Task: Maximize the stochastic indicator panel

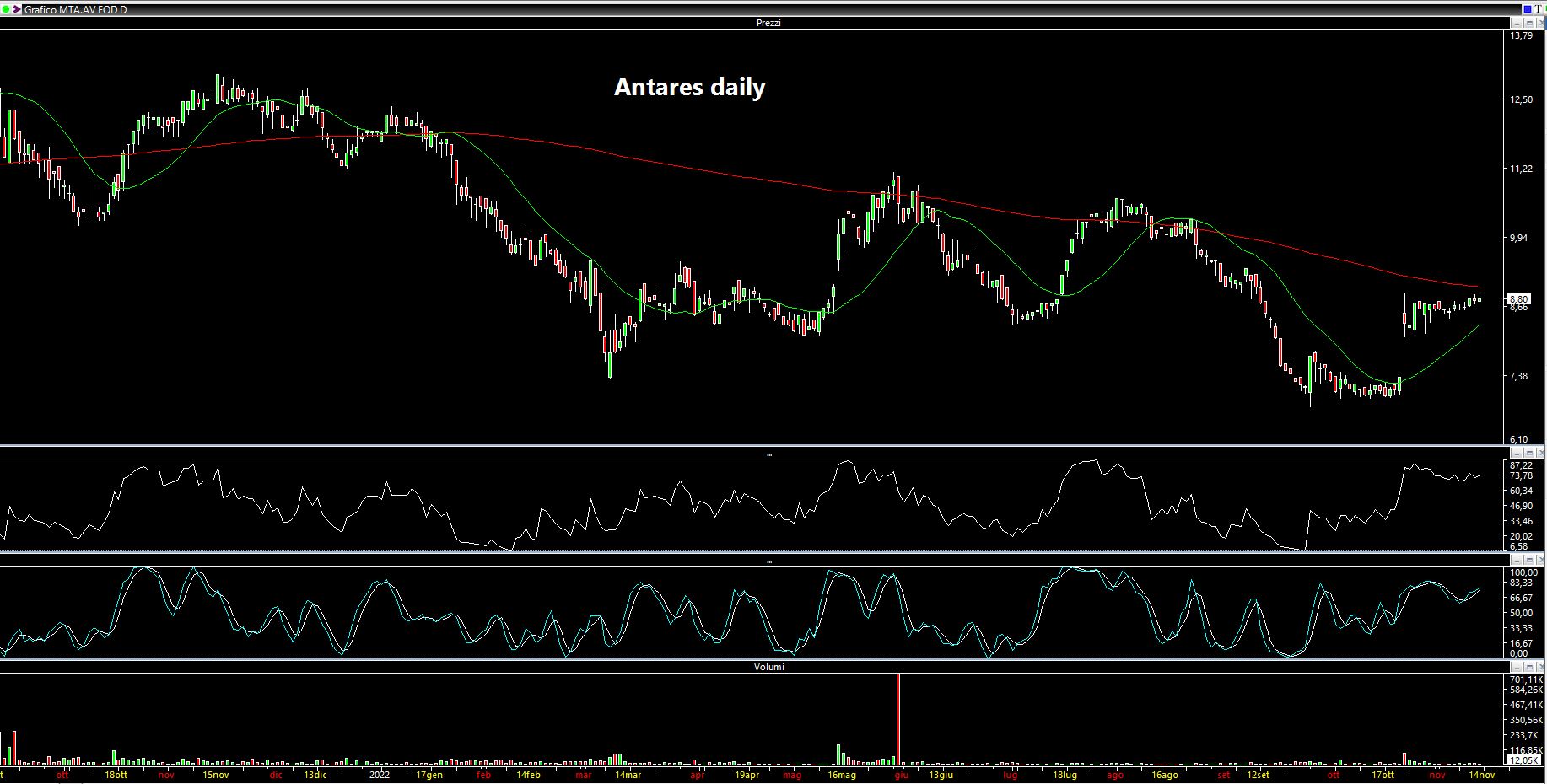Action: point(1529,560)
